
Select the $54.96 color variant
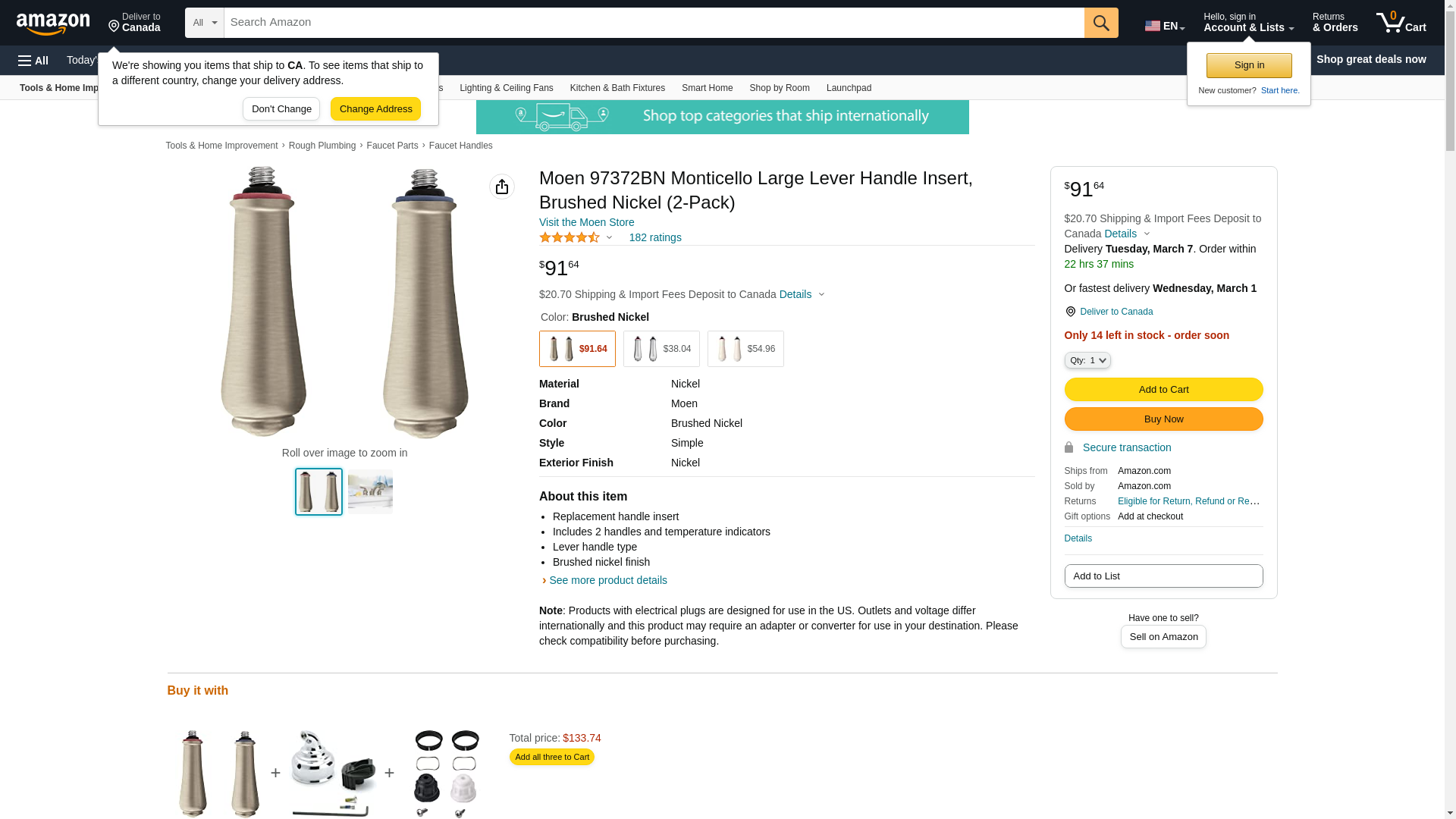(745, 349)
